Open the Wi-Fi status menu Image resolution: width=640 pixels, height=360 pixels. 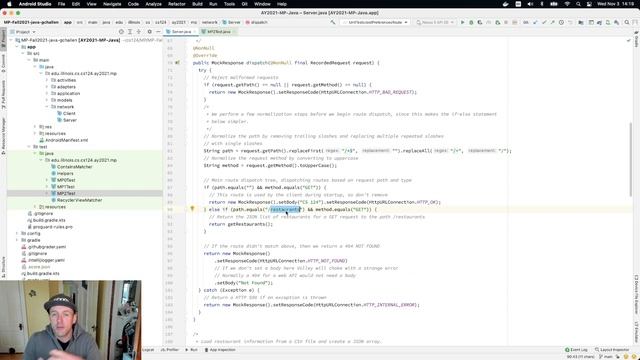tap(567, 4)
